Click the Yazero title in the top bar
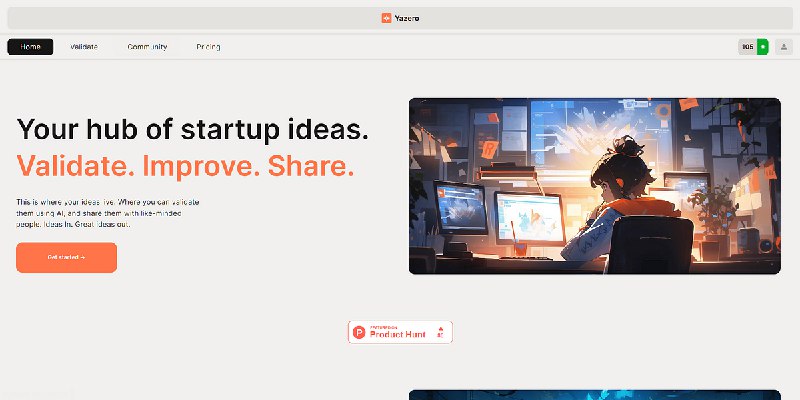 pos(407,18)
